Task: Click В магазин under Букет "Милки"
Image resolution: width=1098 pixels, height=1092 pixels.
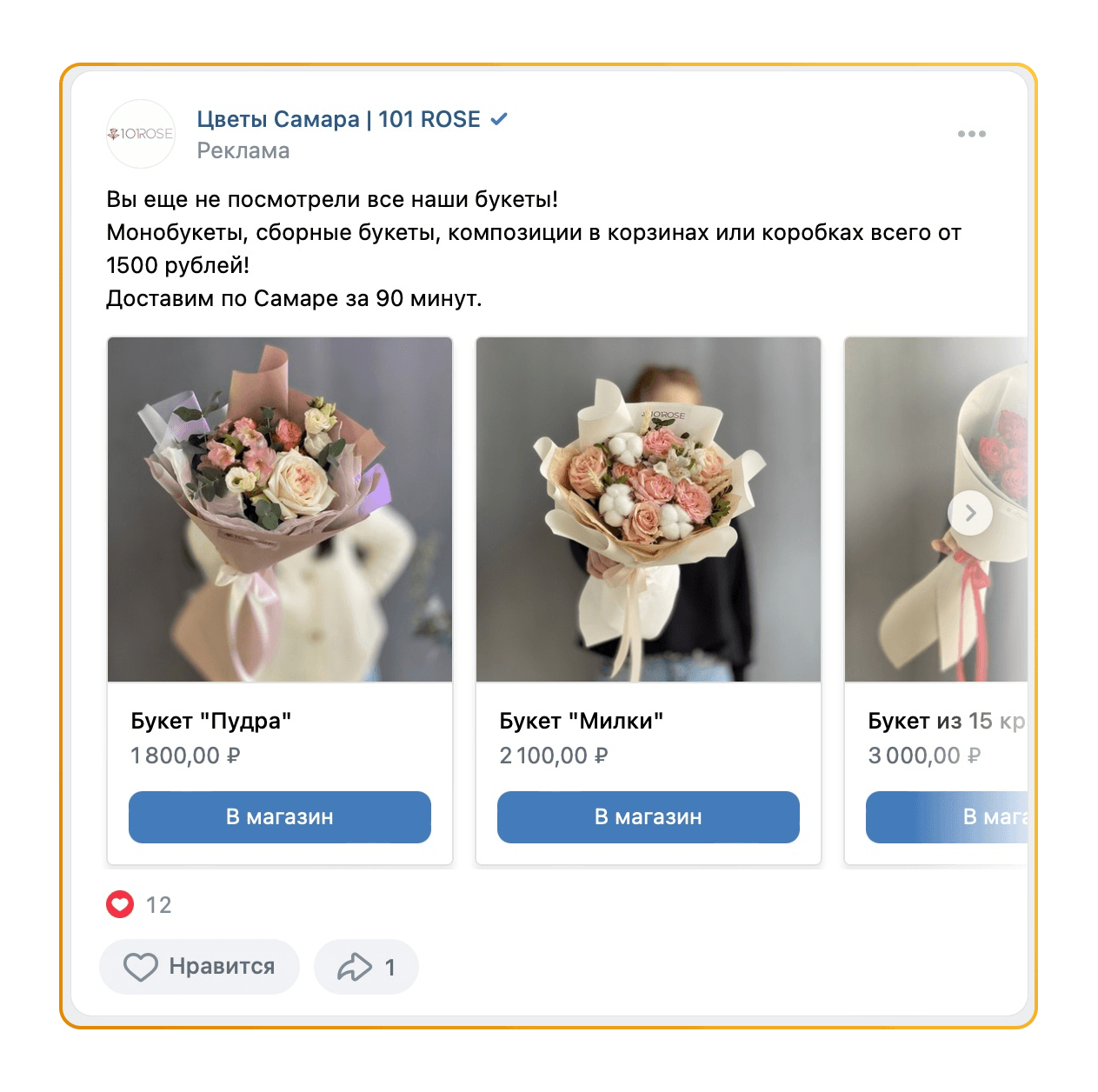Action: 649,817
